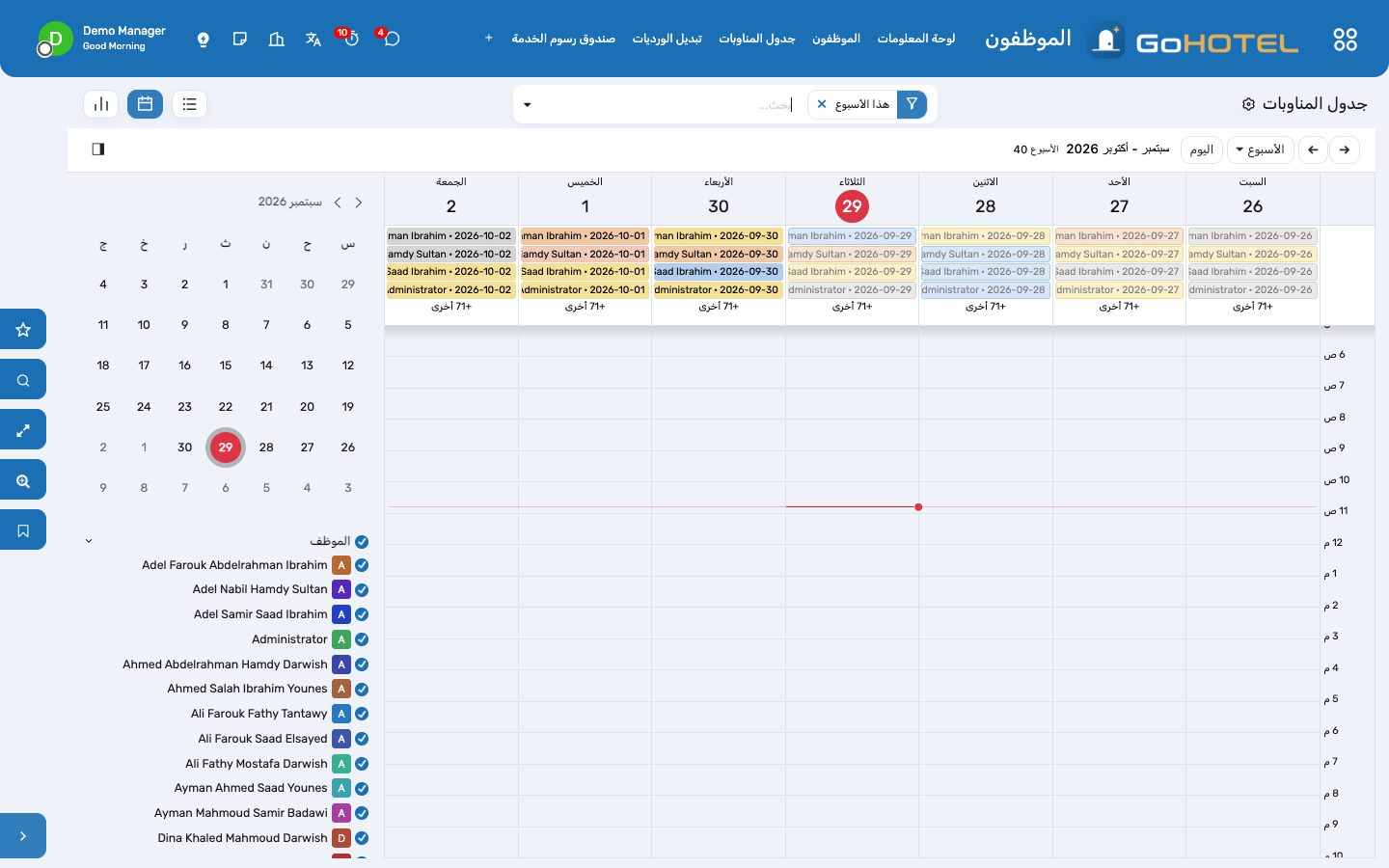Click the building company icon in header
The height and width of the screenshot is (868, 1389).
pyautogui.click(x=276, y=40)
